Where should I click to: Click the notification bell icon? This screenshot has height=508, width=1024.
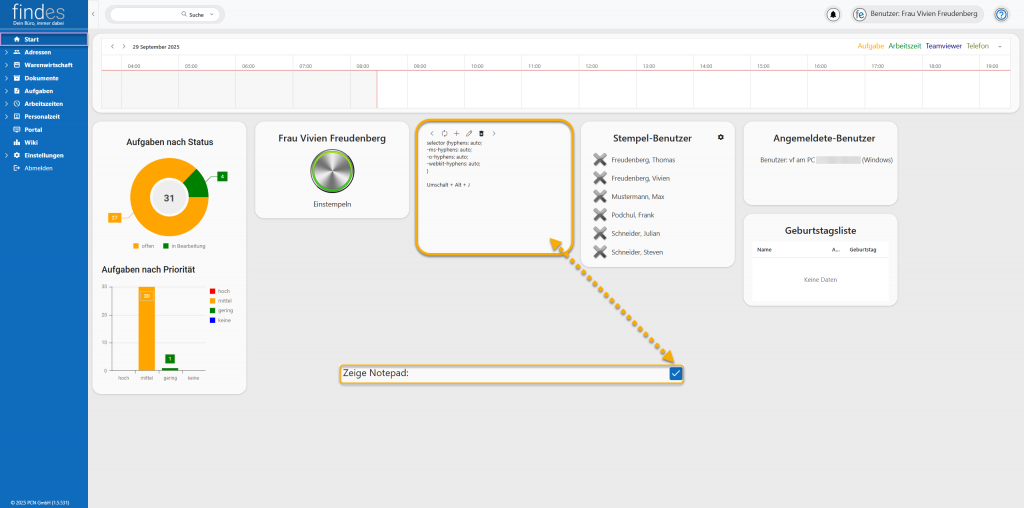tap(833, 15)
